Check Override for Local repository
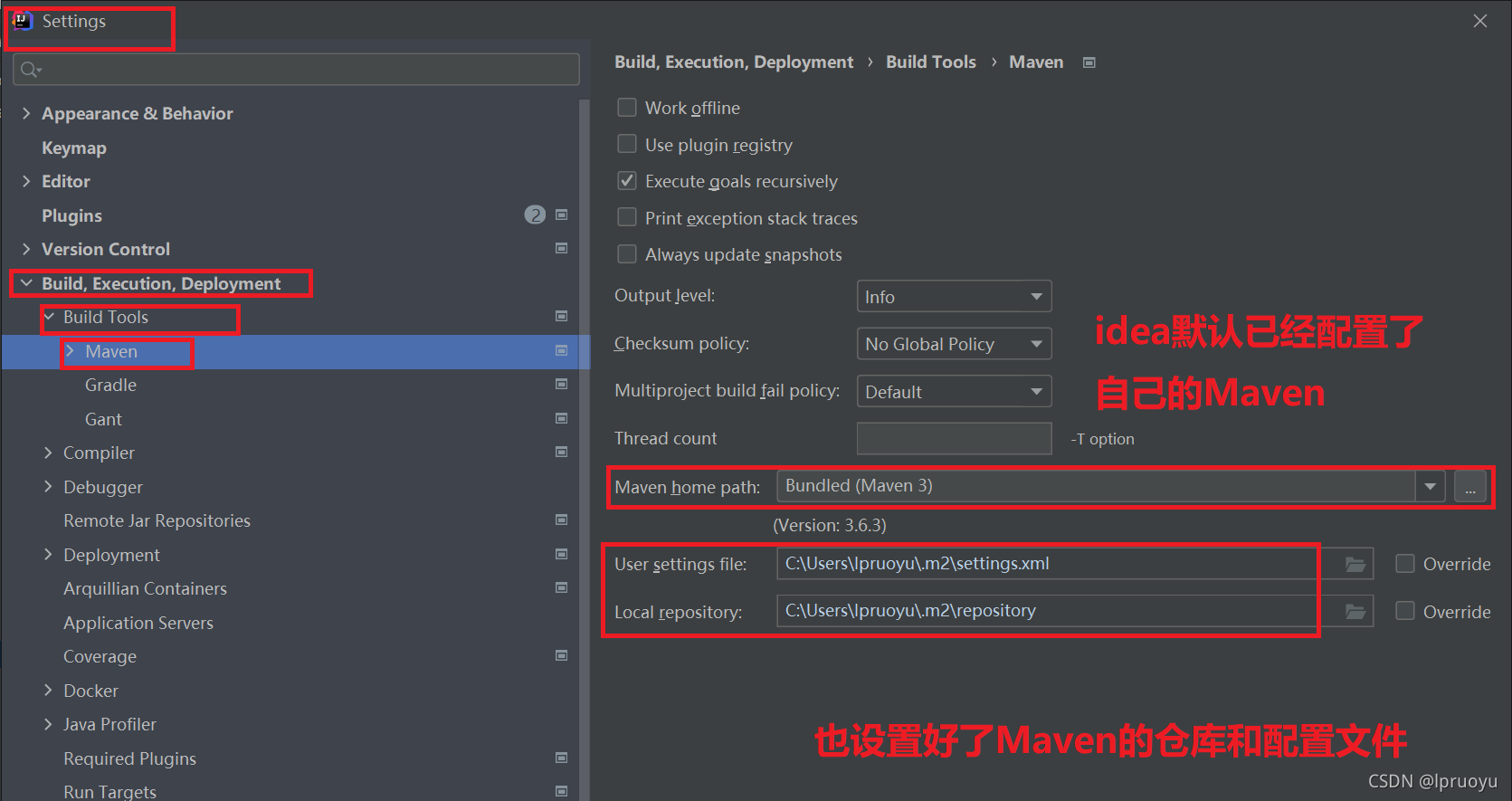 [x=1405, y=612]
